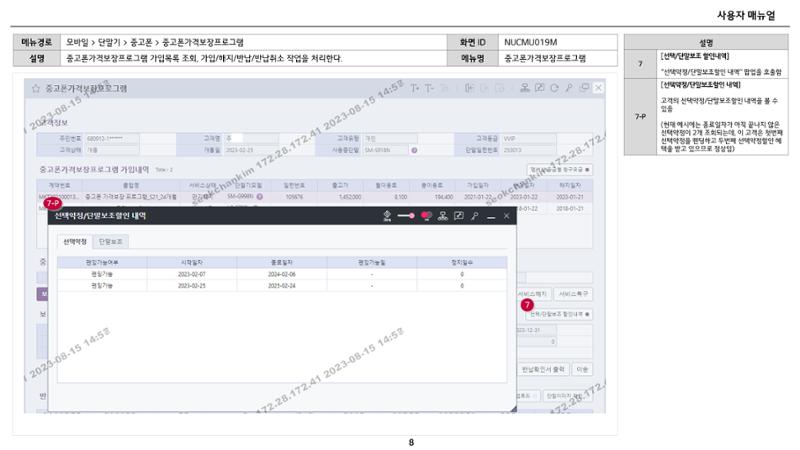Click the 품명 column header in main table
The height and width of the screenshot is (450, 800).
tap(131, 185)
